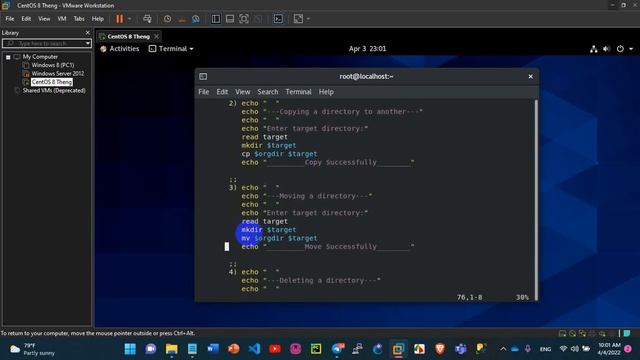Open the VMware Edit menu

tap(26, 19)
